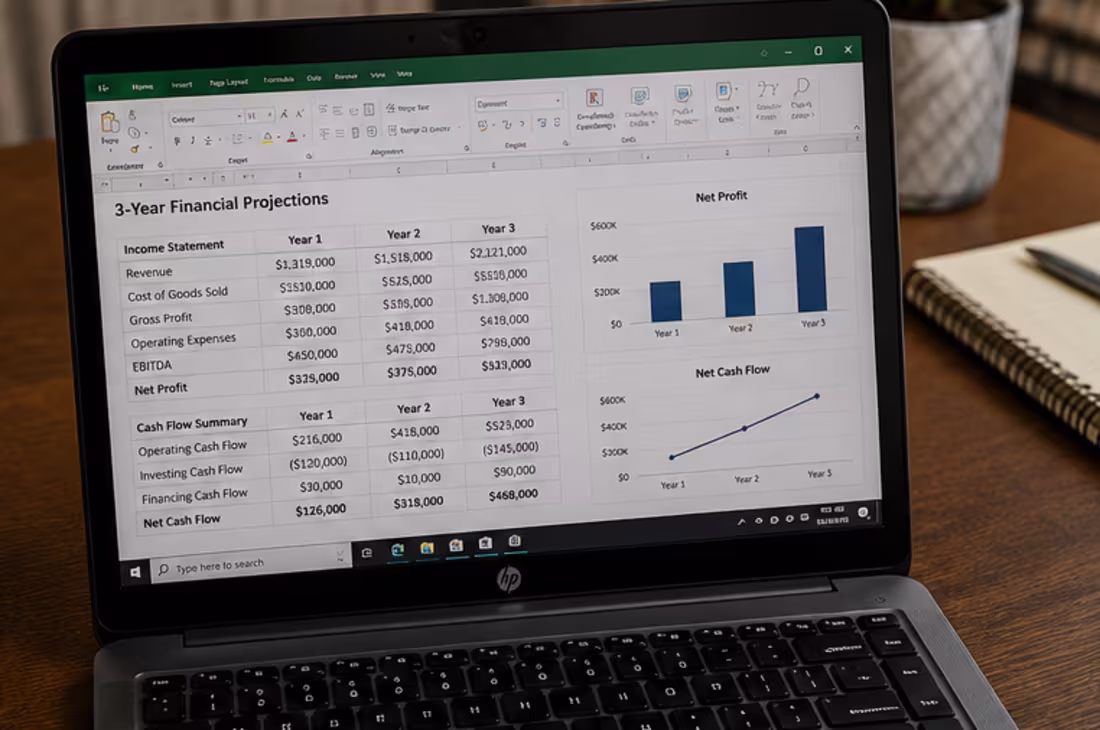
Task: Select the "3-Year Financial Projections" title cell
Action: [221, 205]
